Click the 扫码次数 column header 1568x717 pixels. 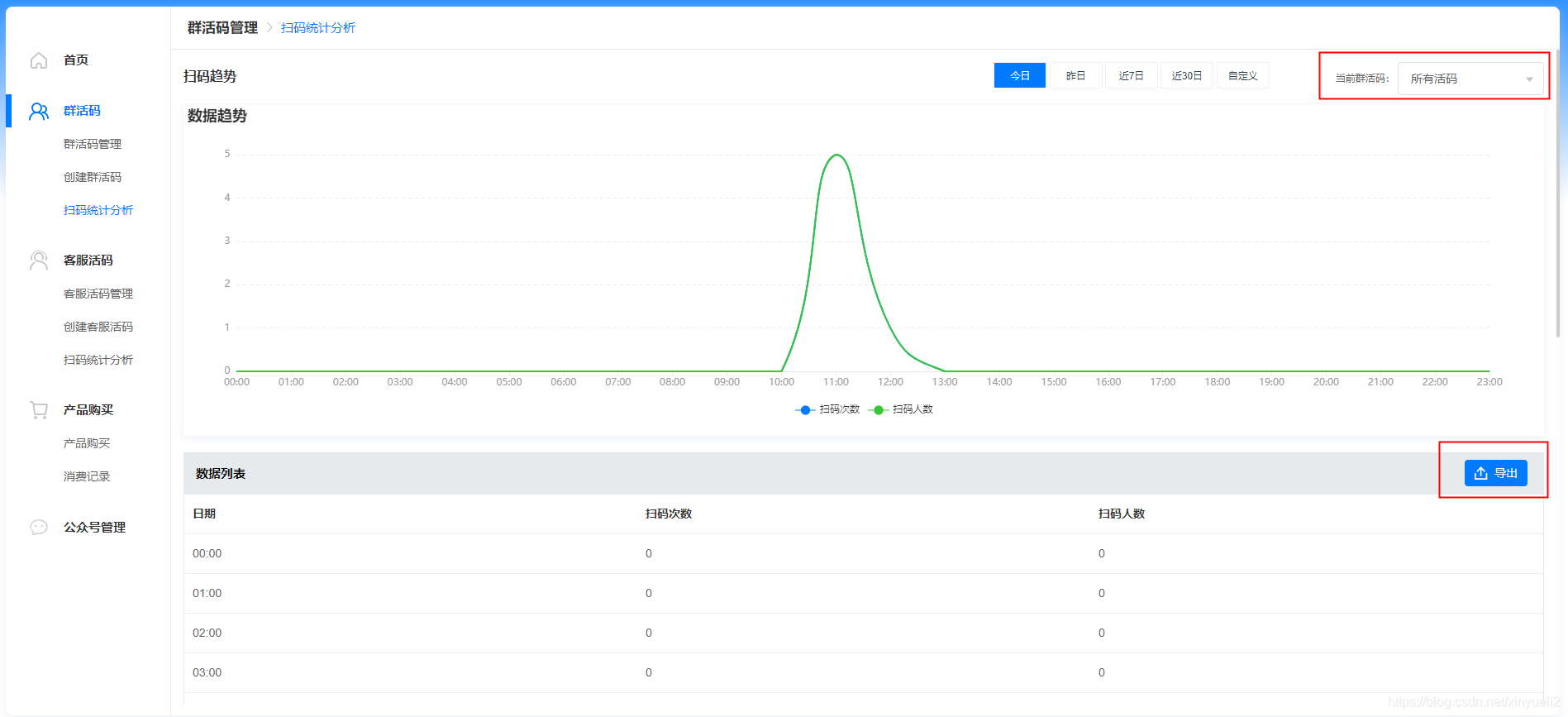click(669, 514)
